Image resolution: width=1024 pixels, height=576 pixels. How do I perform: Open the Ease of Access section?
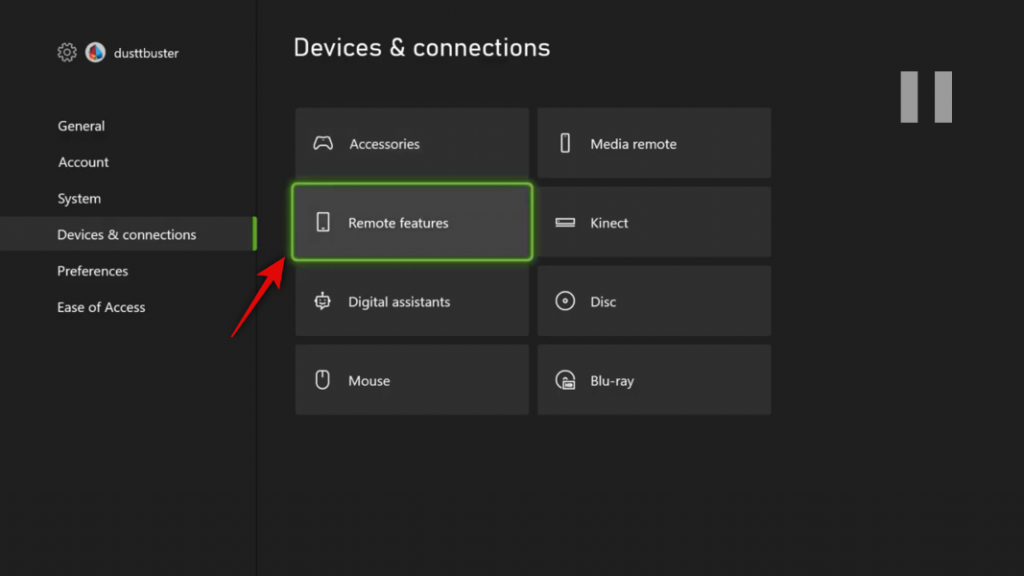(x=101, y=307)
